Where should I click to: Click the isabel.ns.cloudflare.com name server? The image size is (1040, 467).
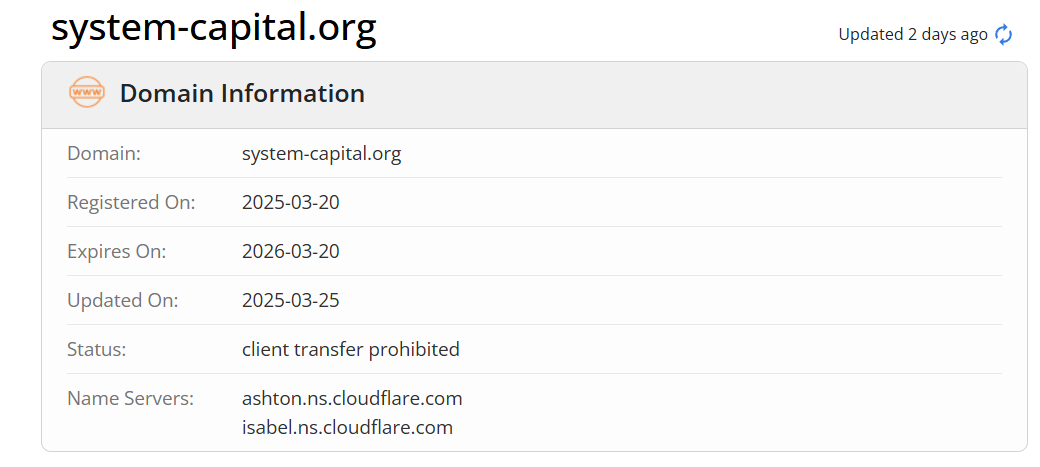point(347,428)
